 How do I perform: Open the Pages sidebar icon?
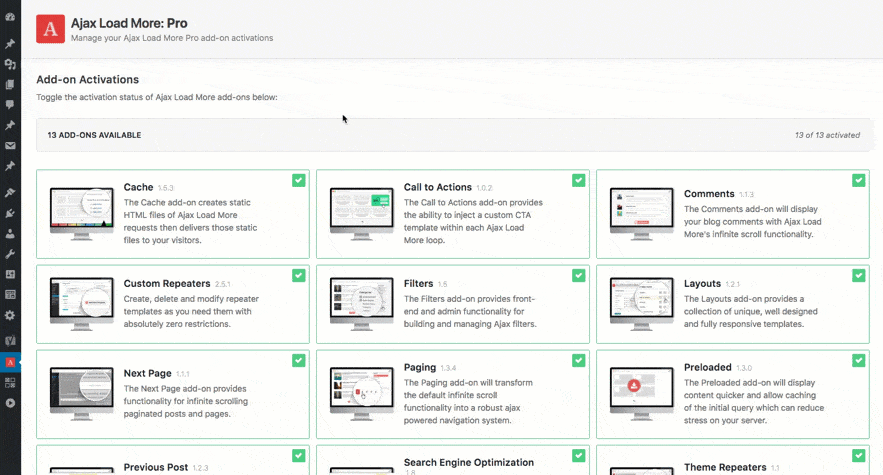click(x=10, y=85)
